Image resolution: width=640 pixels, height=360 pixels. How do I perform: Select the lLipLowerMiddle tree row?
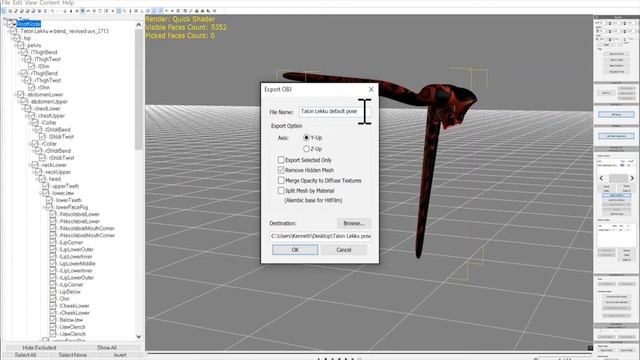pos(78,264)
